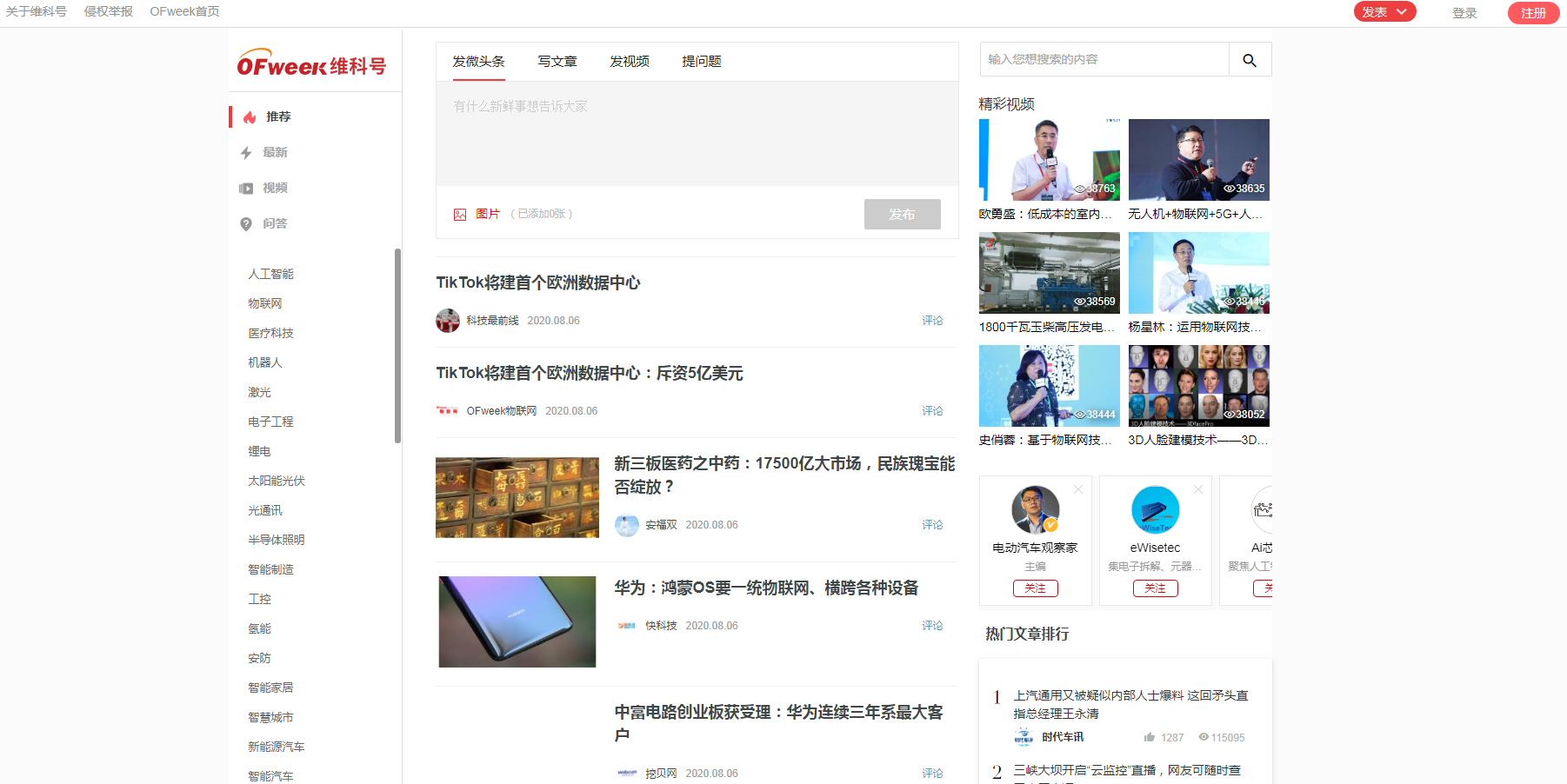1567x784 pixels.
Task: Follow 电动汽车观察家 via 关注 button
Action: 1035,588
